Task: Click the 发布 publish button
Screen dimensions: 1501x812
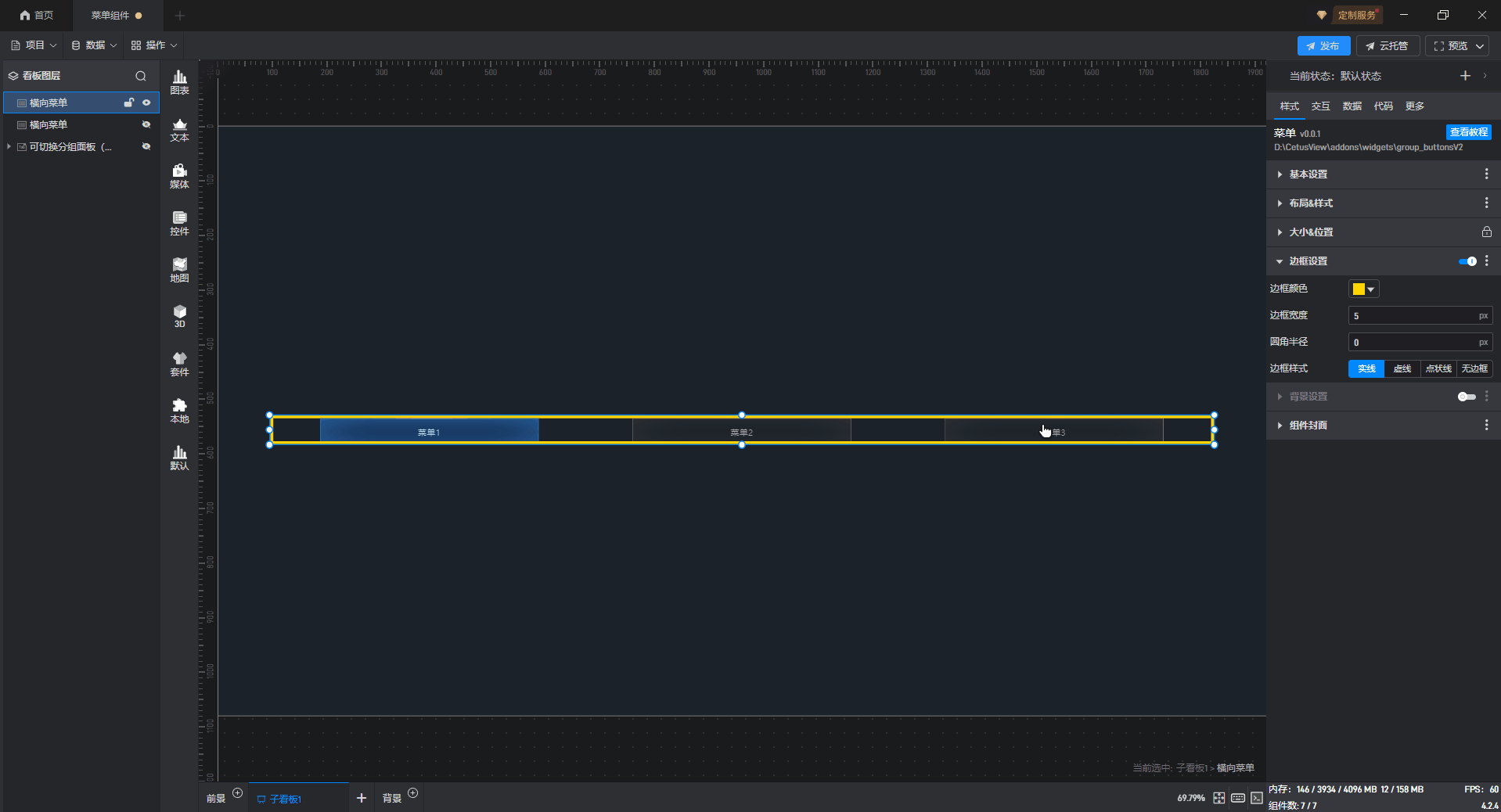Action: (x=1323, y=46)
